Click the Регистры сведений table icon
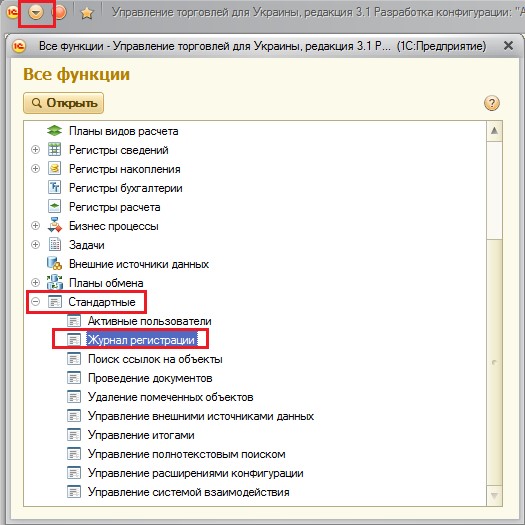Image resolution: width=525 pixels, height=525 pixels. tap(54, 150)
